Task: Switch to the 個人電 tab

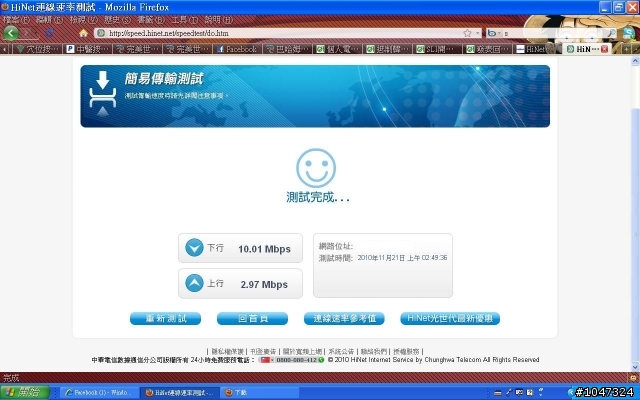Action: click(x=338, y=49)
